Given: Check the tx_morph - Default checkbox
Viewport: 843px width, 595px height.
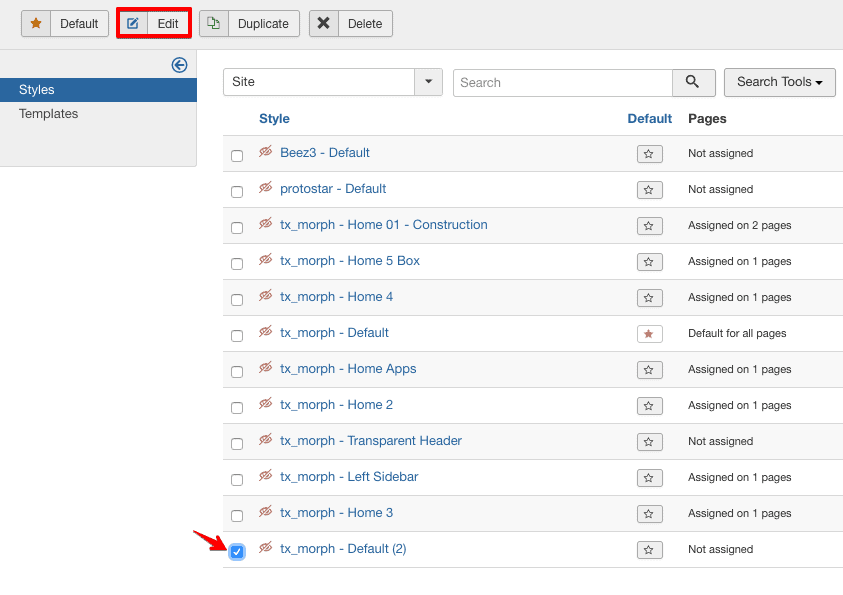Looking at the screenshot, I should click(x=237, y=336).
